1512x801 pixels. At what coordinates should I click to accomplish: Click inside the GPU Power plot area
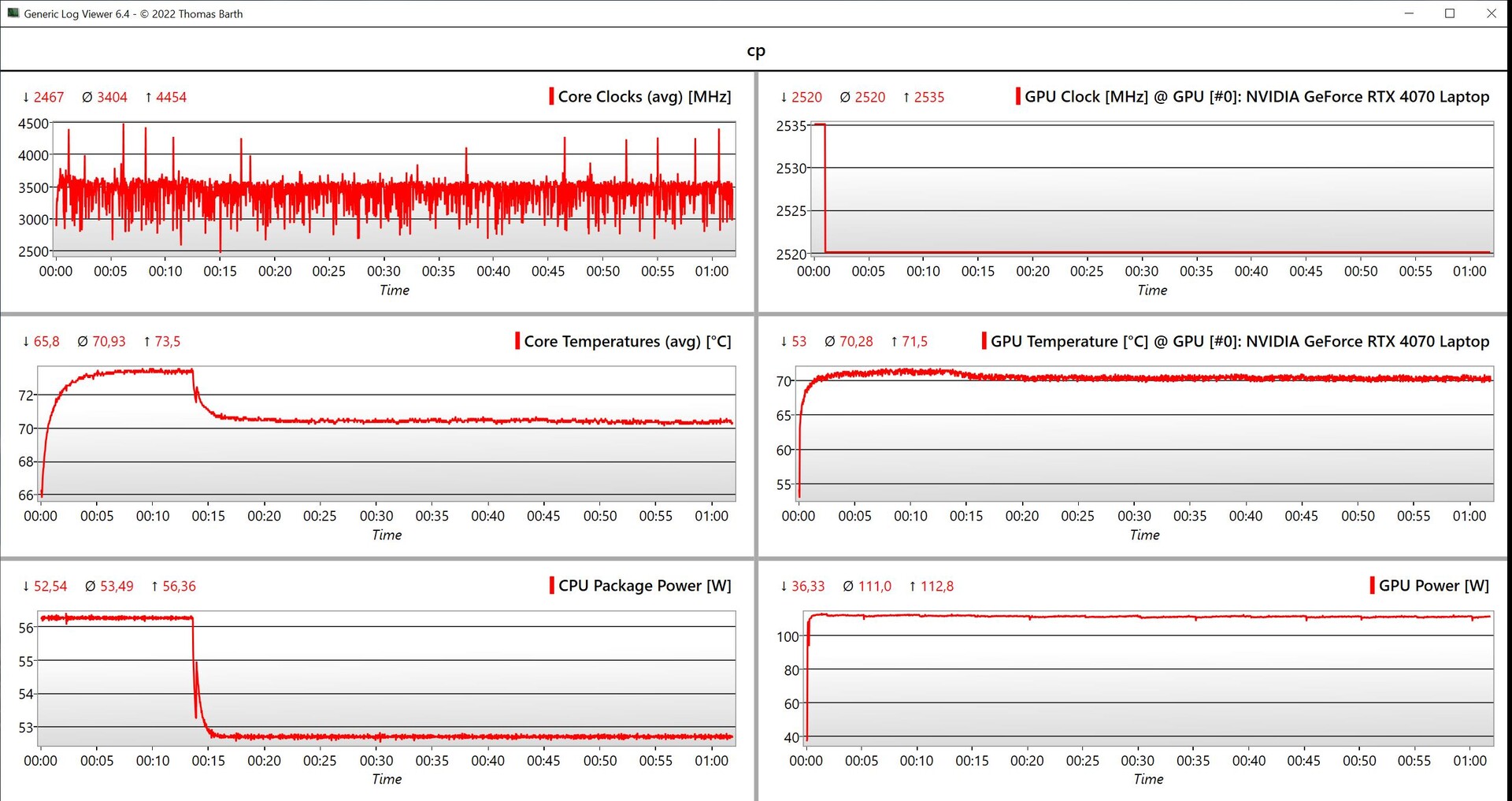(1147, 678)
